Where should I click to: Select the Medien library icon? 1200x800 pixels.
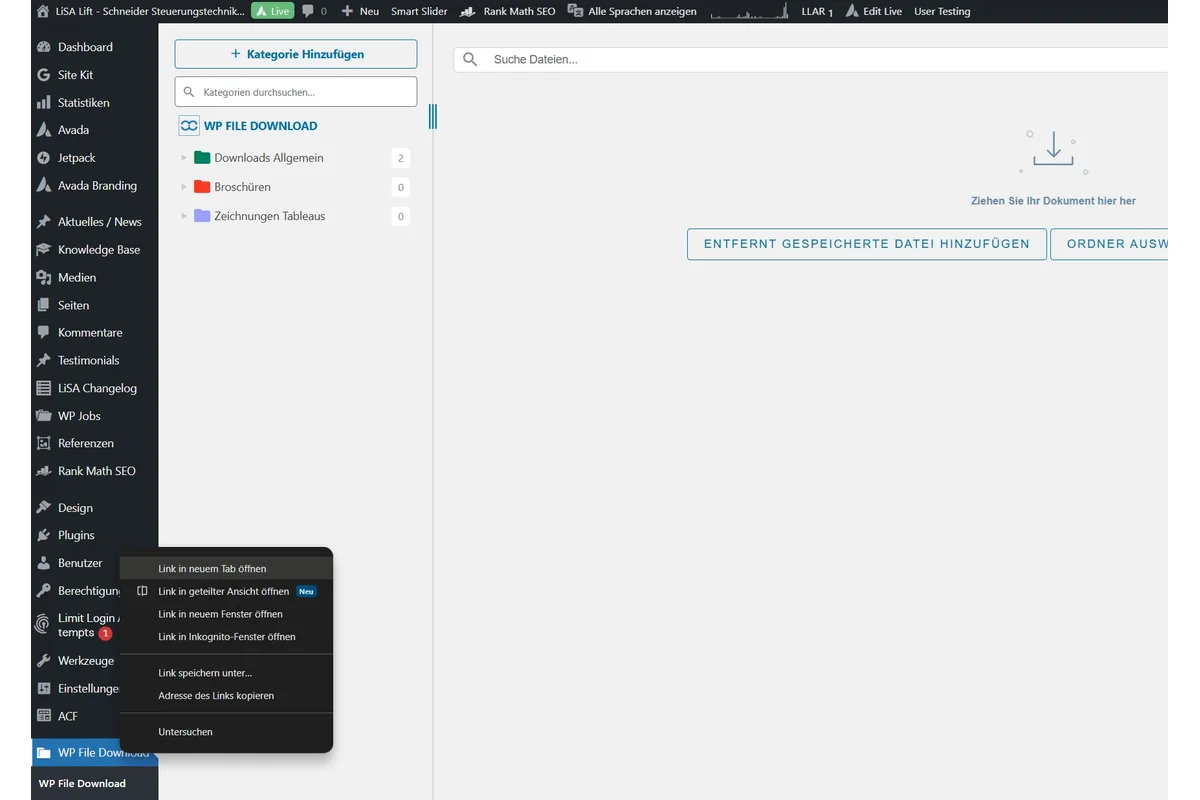coord(44,277)
